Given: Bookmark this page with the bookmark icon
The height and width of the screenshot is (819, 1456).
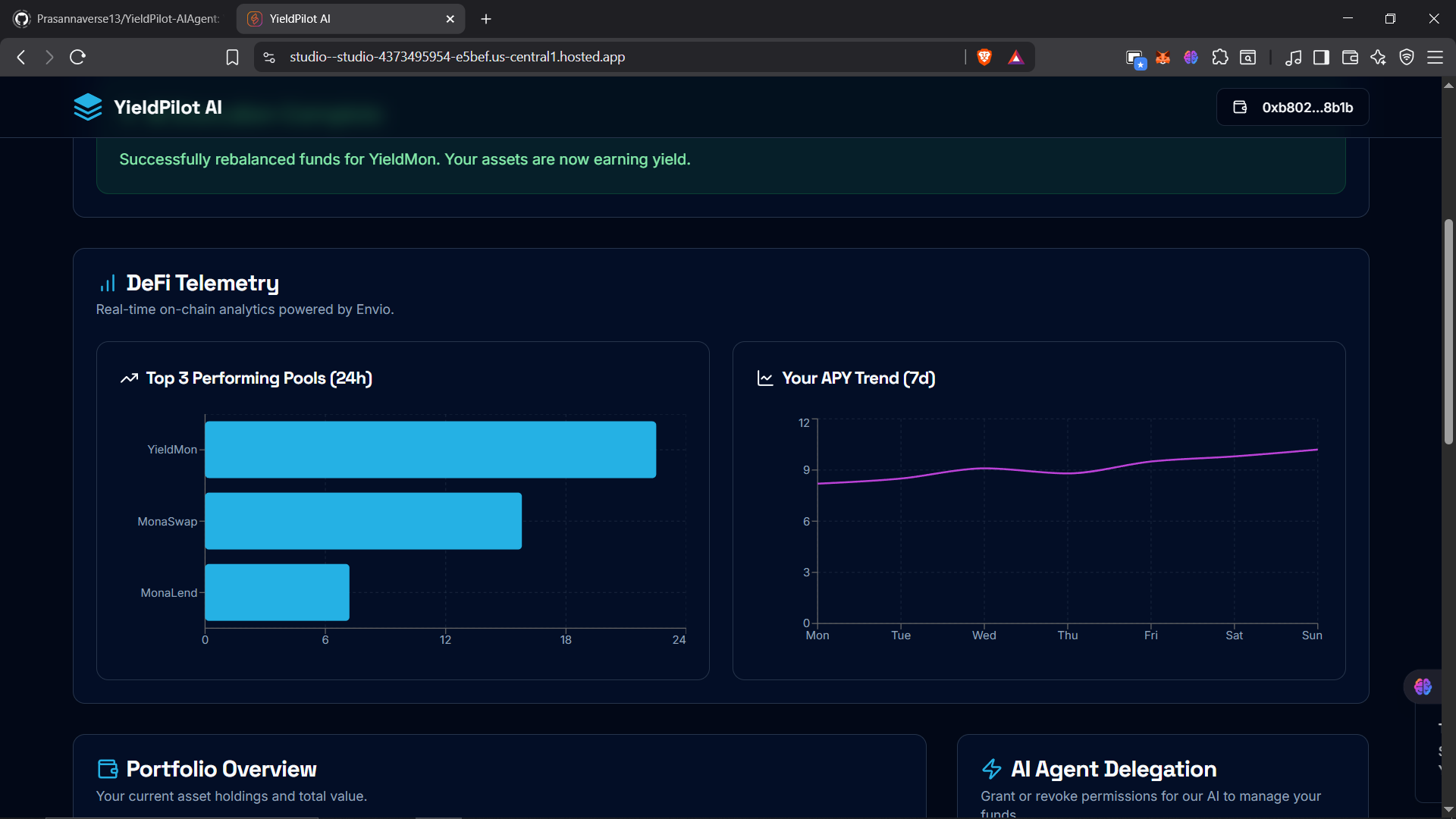Looking at the screenshot, I should coord(233,57).
